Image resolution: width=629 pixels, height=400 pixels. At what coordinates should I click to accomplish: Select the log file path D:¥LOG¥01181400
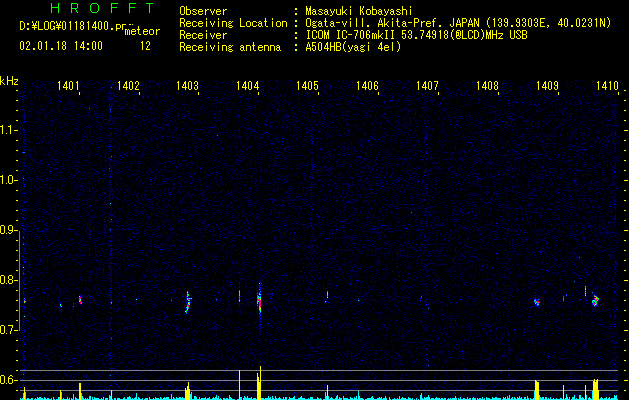[73, 26]
